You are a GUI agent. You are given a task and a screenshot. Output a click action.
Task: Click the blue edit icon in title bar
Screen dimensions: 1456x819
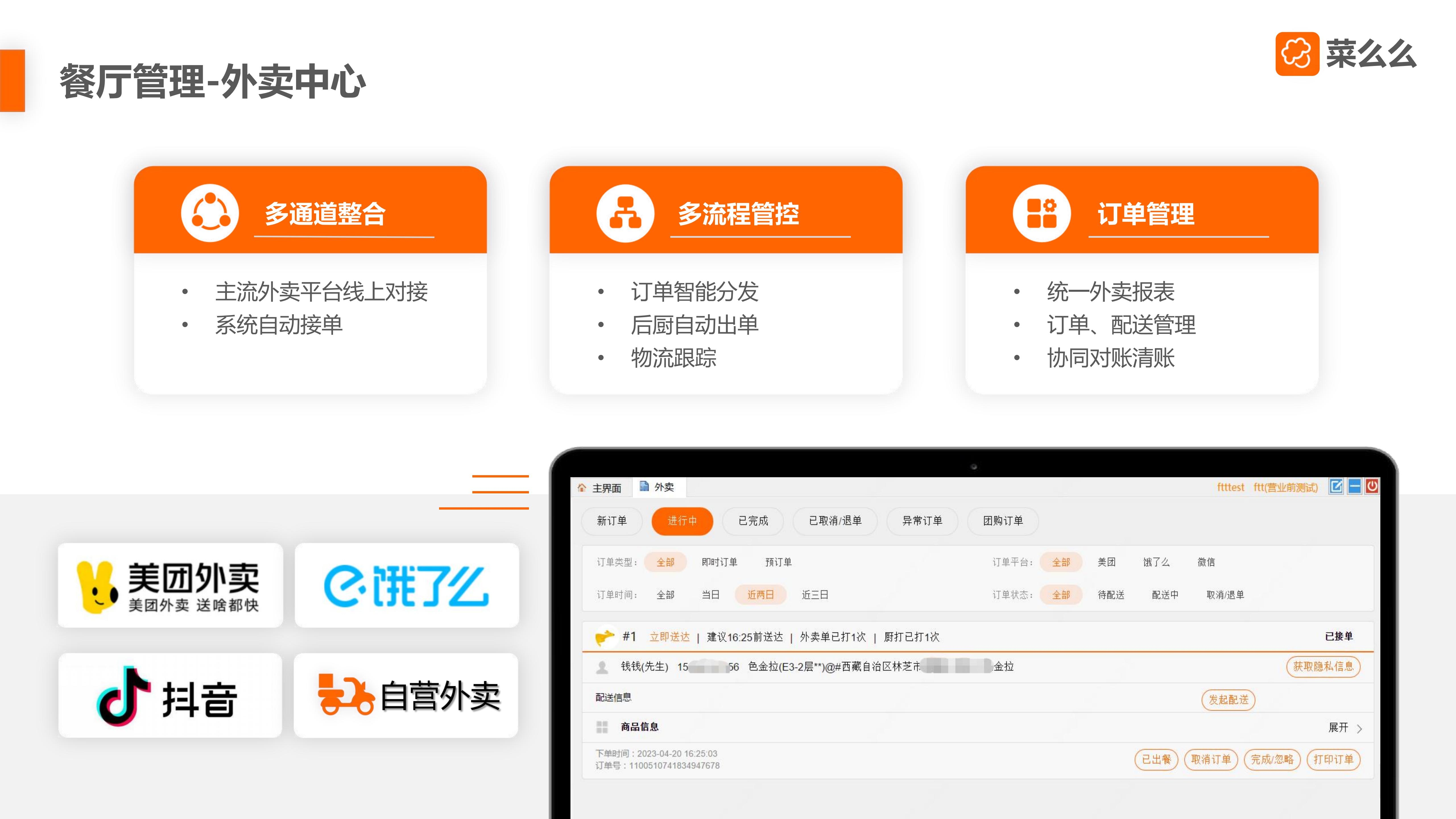click(1336, 486)
